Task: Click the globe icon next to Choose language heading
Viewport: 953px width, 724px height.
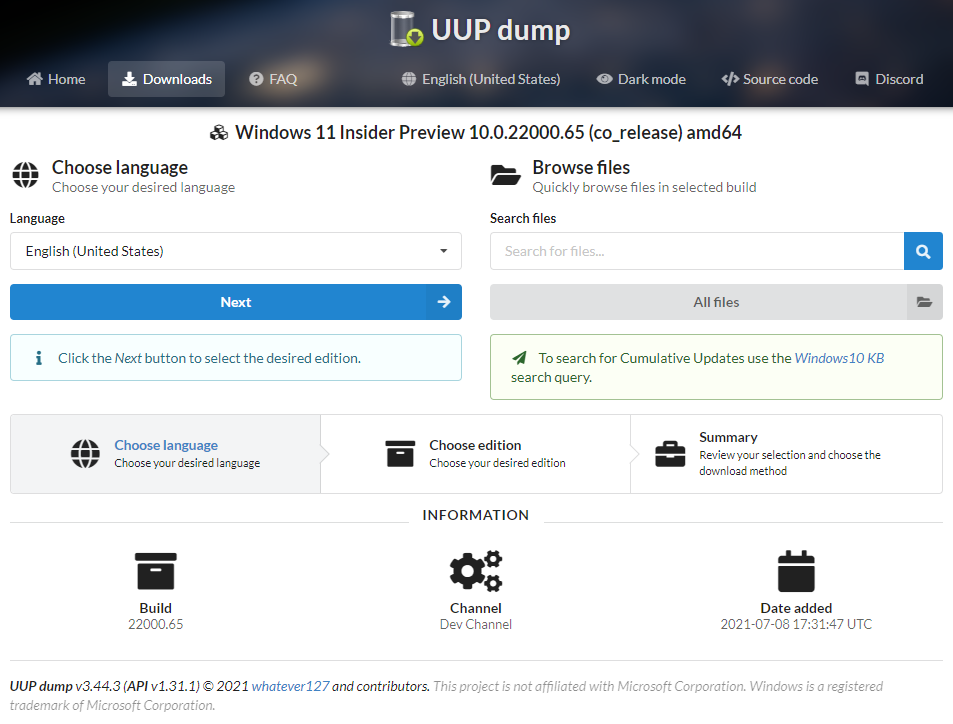Action: click(x=26, y=175)
